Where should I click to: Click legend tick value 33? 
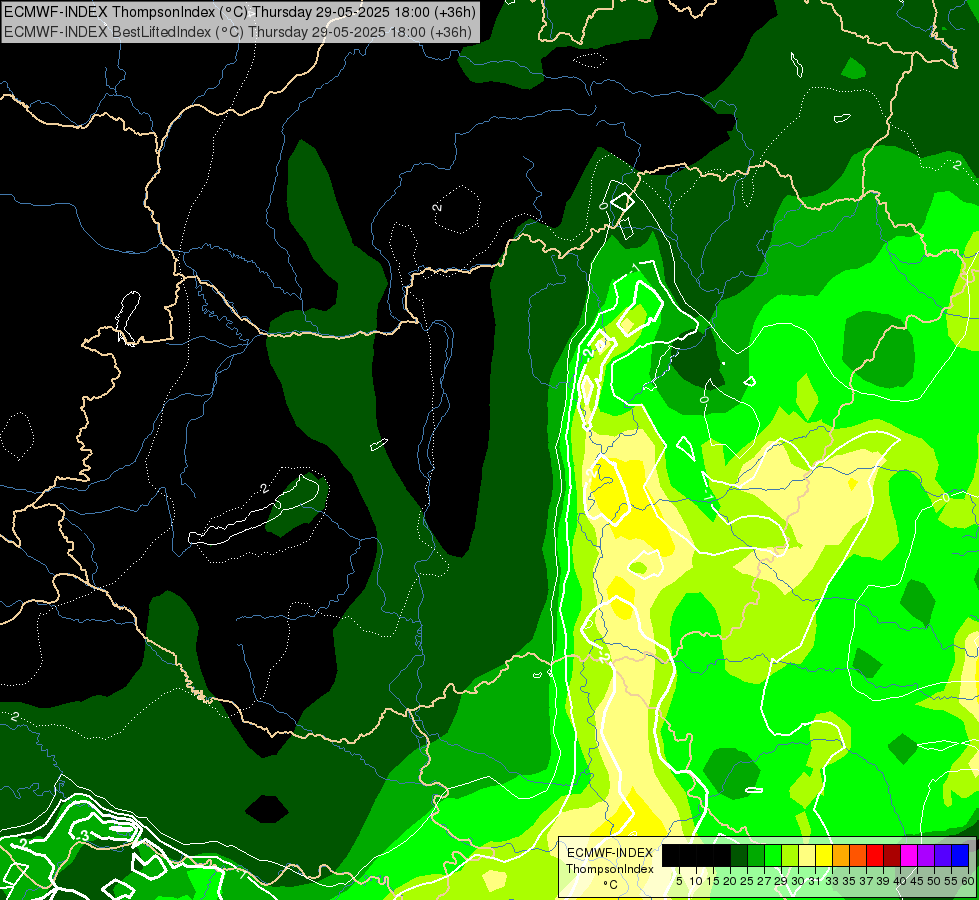832,881
